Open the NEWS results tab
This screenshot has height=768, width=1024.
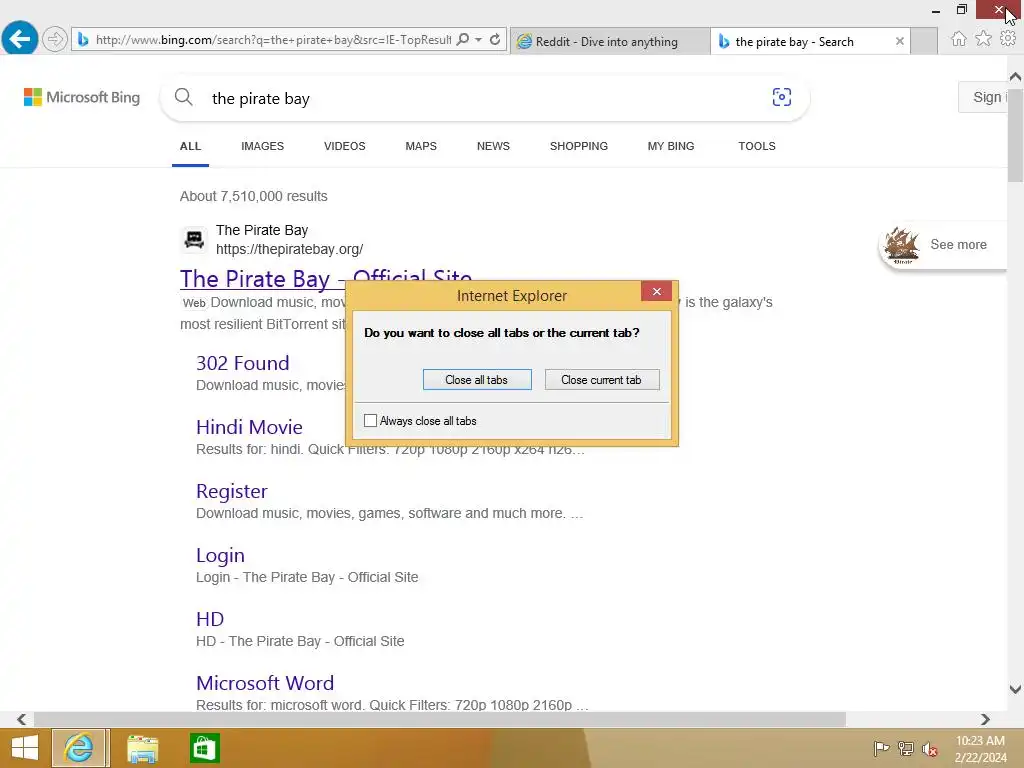(x=493, y=146)
